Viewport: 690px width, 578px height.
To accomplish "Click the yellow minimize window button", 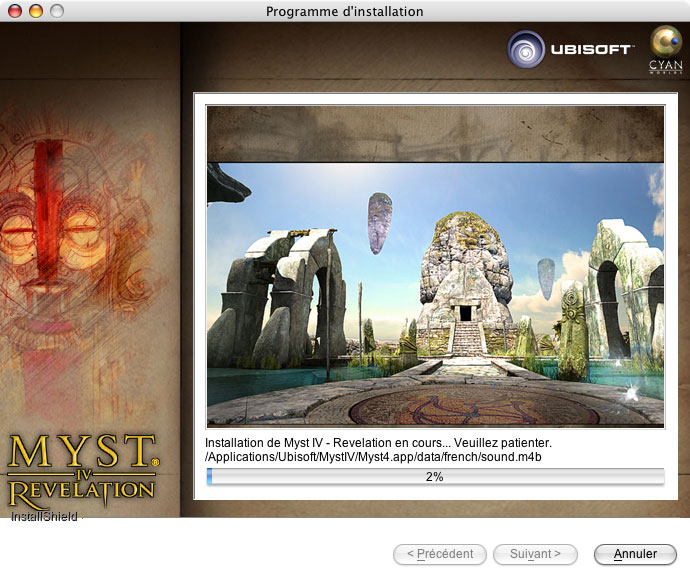I will (36, 11).
